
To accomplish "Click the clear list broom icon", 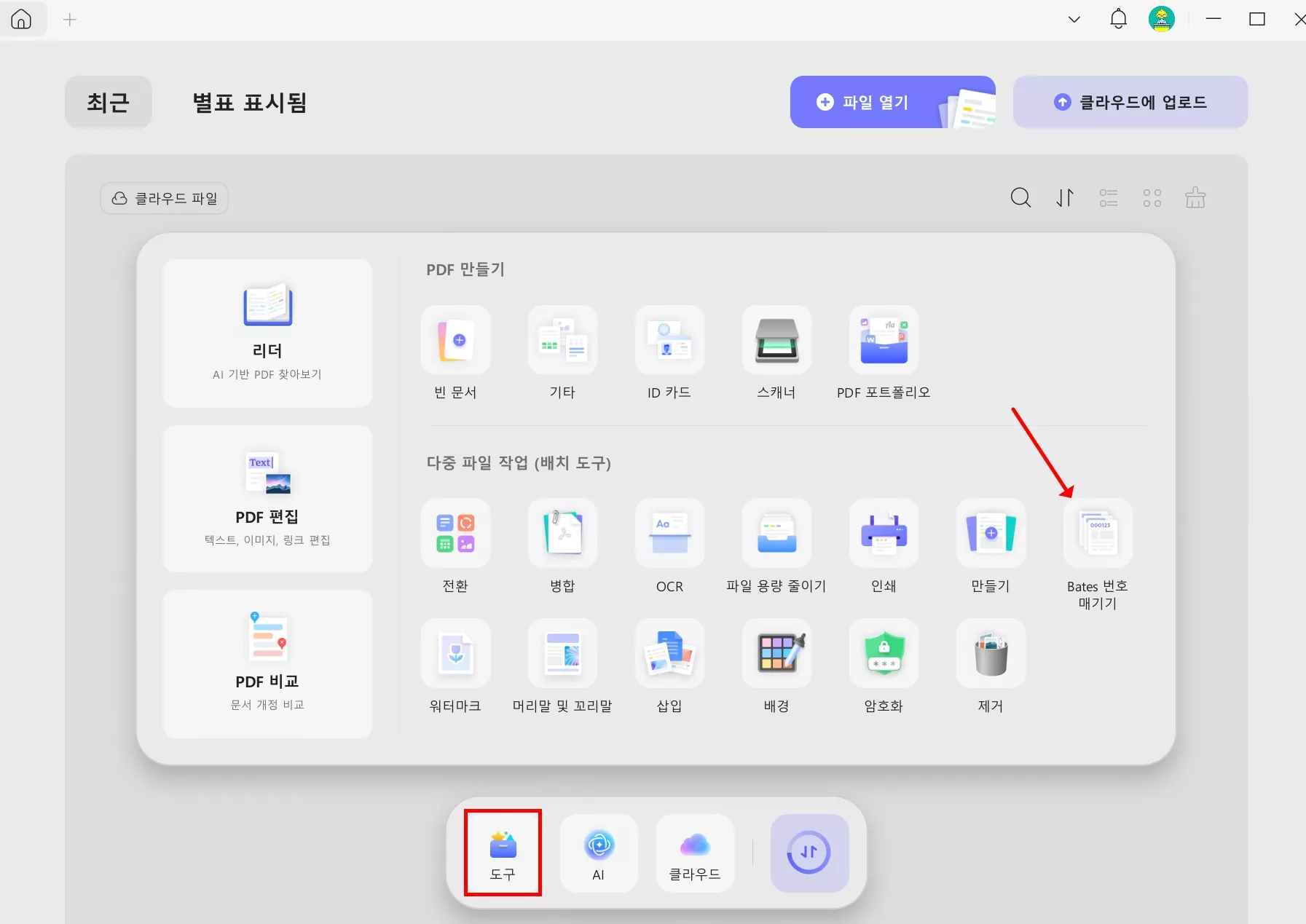I will pyautogui.click(x=1195, y=197).
